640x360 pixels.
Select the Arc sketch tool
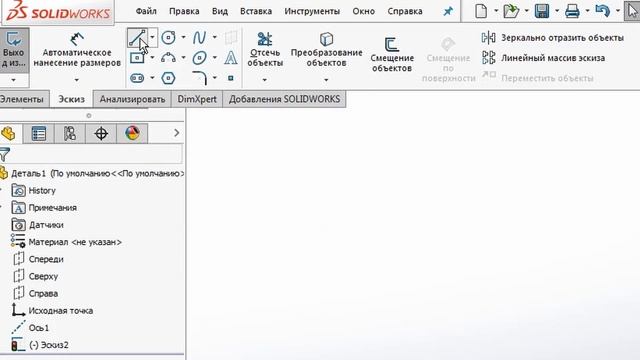point(168,58)
